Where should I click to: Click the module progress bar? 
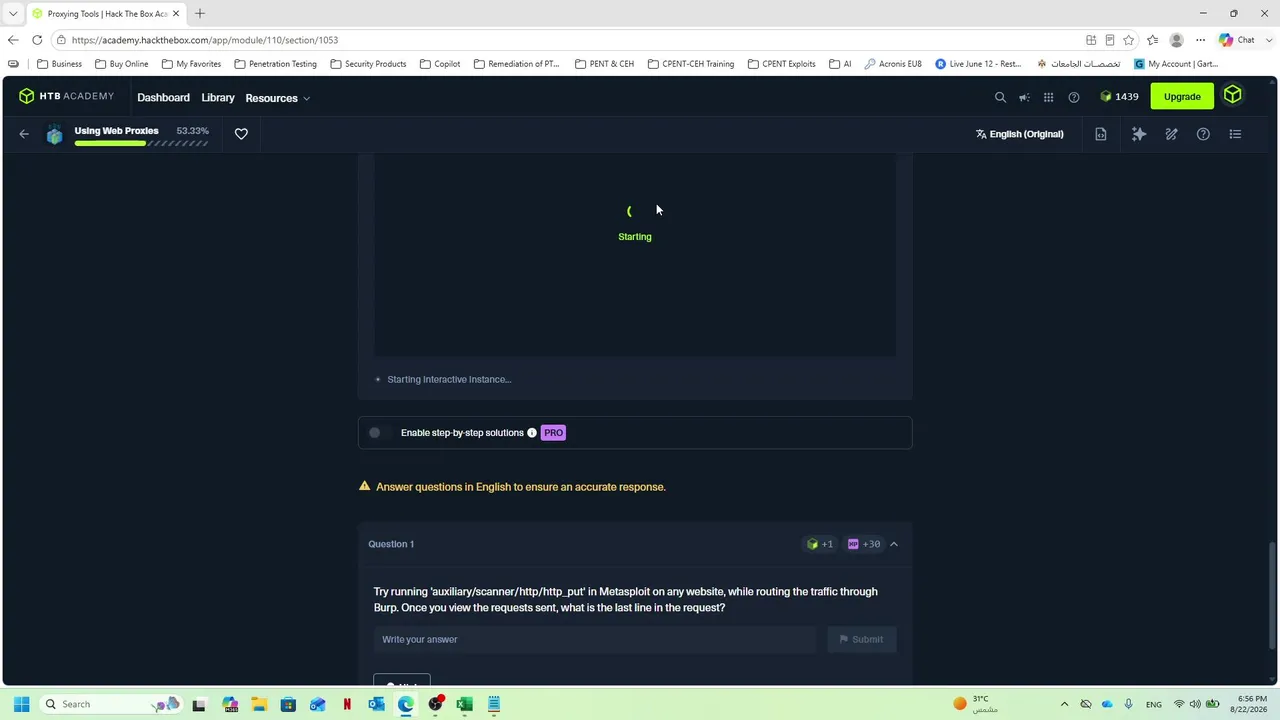point(141,144)
